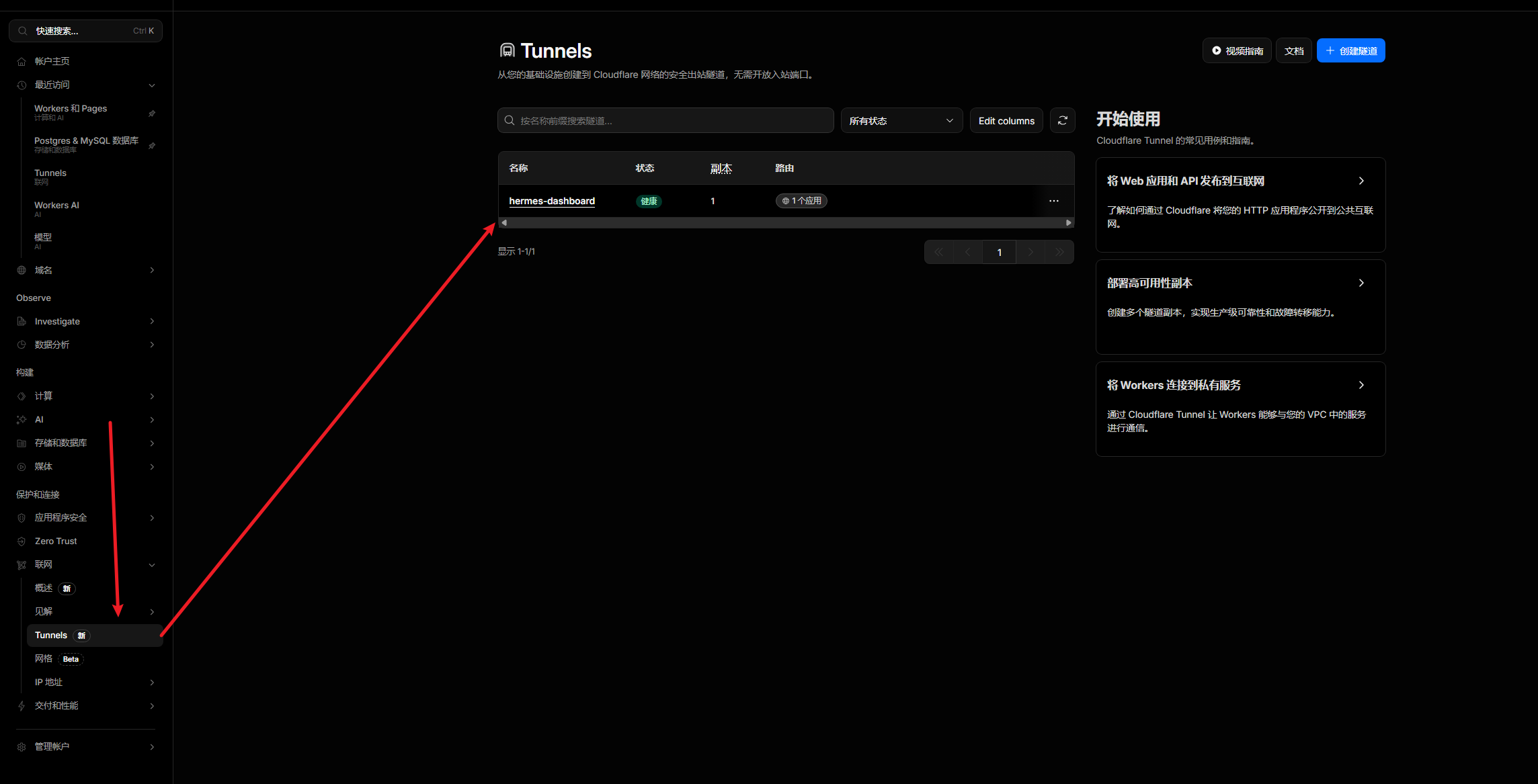Open the 将 Workers 连接到私有服务 guide

pyautogui.click(x=1240, y=409)
